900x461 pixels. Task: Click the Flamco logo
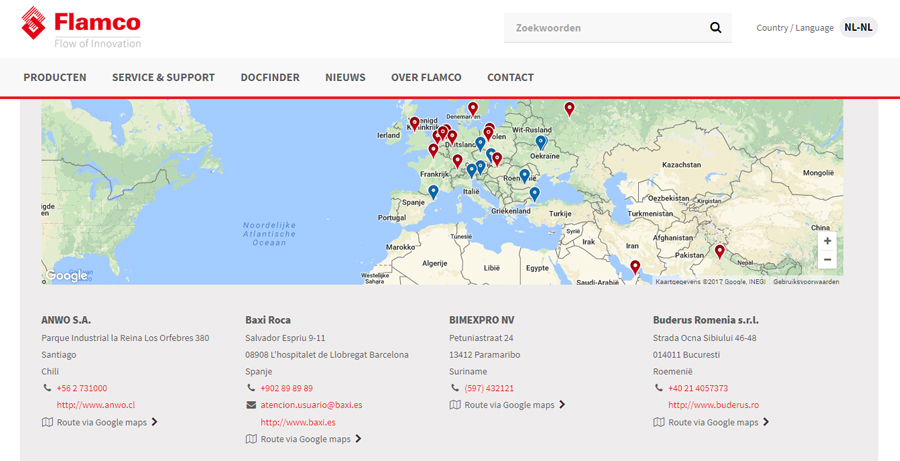pyautogui.click(x=81, y=27)
